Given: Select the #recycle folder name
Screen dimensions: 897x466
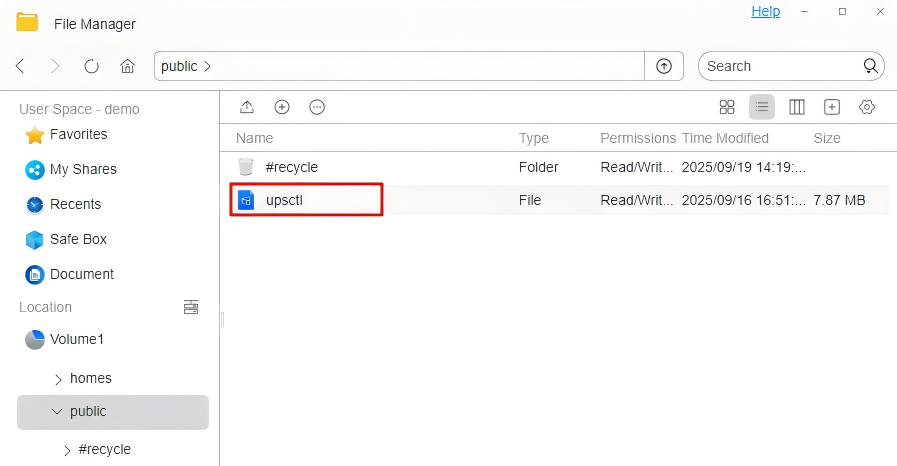Looking at the screenshot, I should click(291, 167).
